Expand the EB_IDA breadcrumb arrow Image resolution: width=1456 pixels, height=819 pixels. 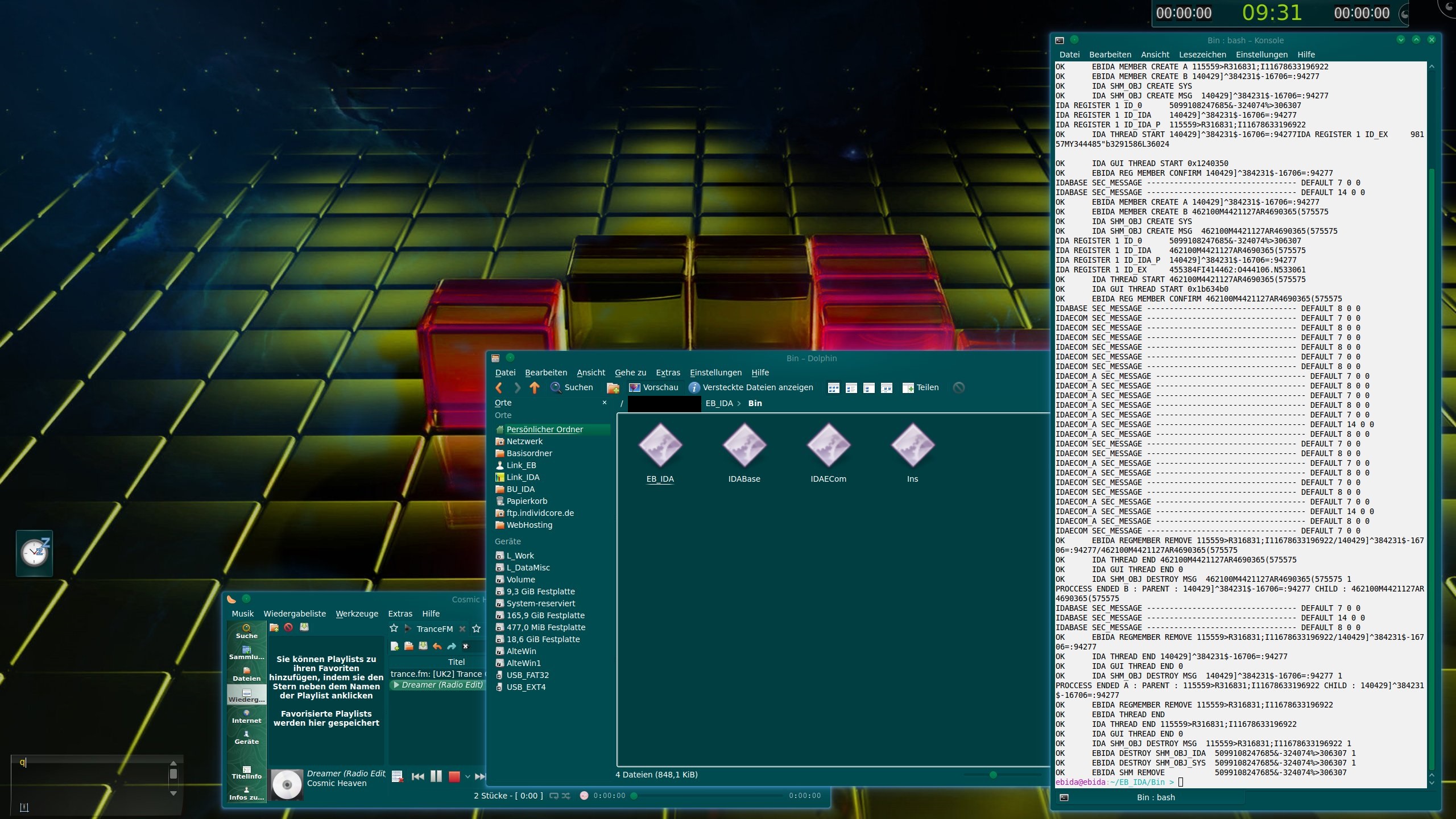[x=739, y=403]
